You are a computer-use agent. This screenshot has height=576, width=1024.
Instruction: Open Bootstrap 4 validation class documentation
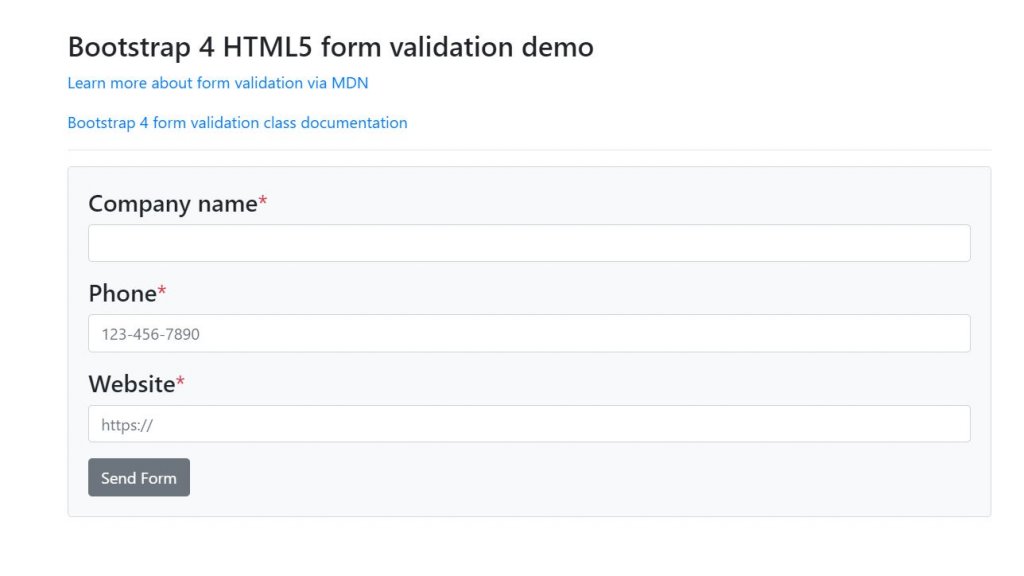pos(237,122)
